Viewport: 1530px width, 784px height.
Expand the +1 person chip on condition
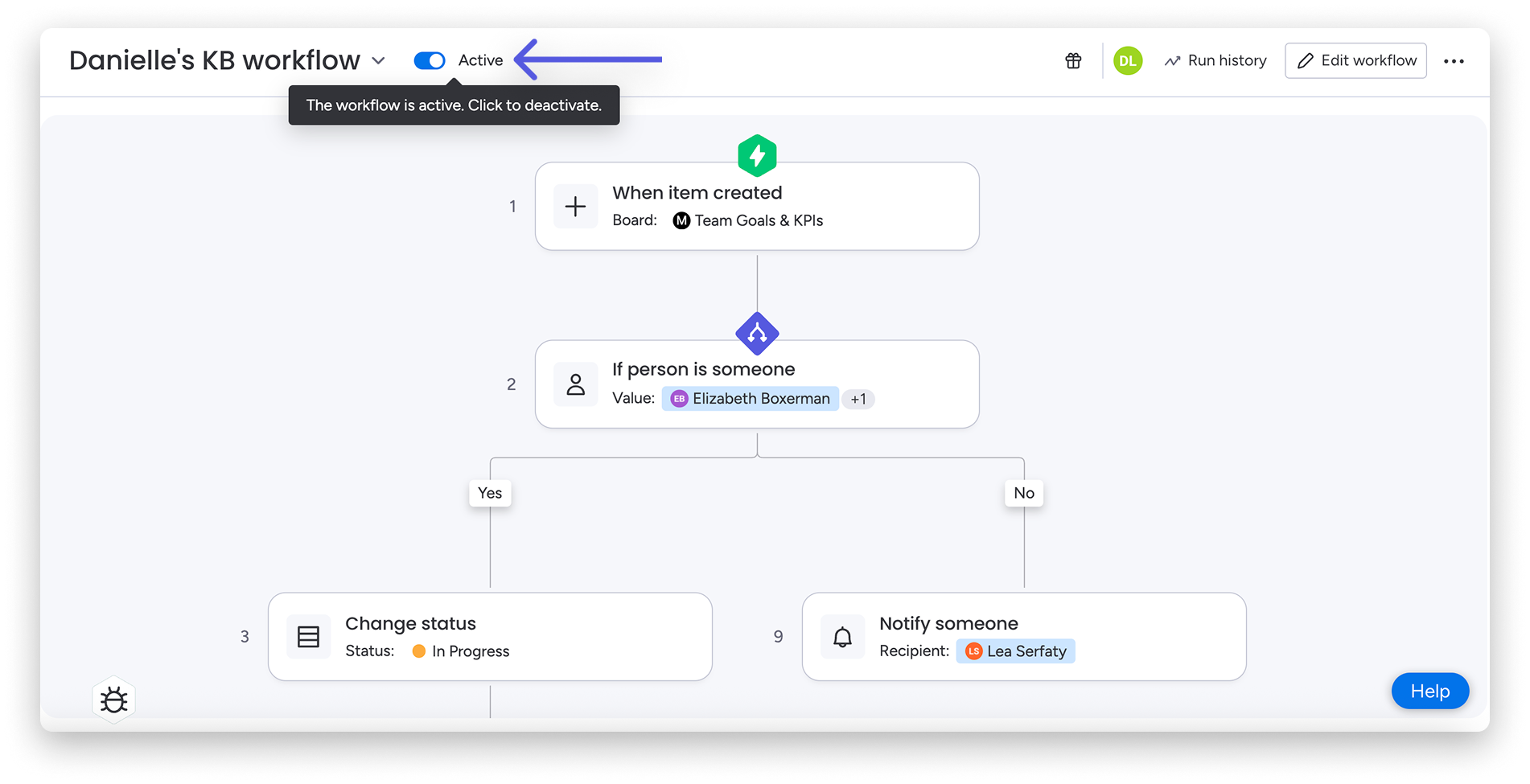point(857,399)
